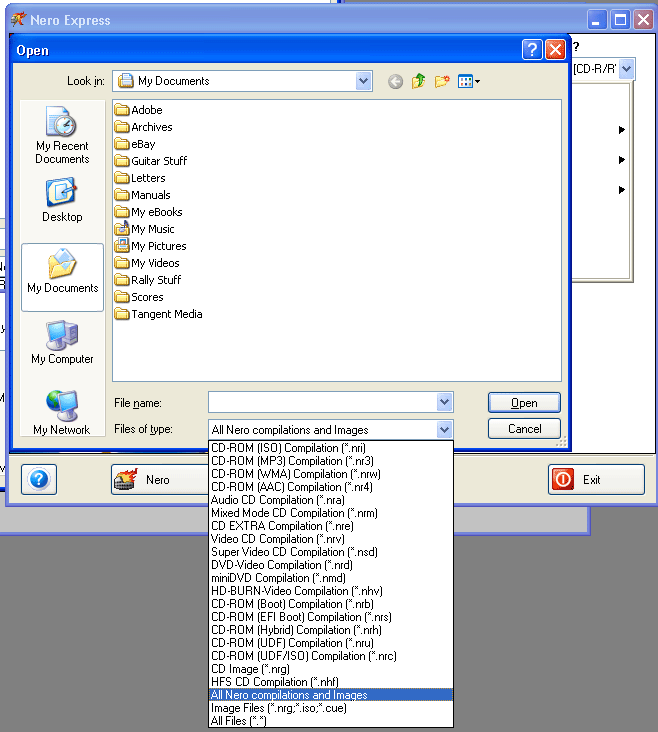The height and width of the screenshot is (732, 658).
Task: Create a new folder
Action: (442, 82)
